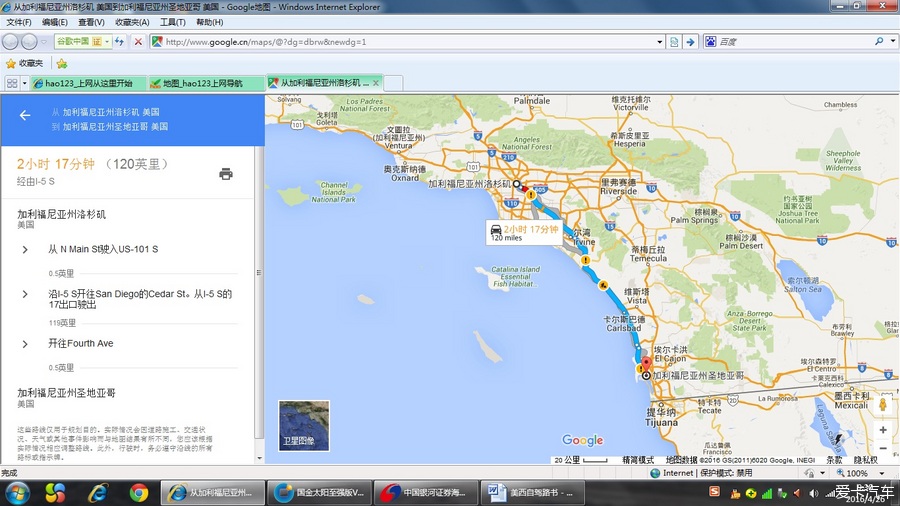Open the address bar history dropdown arrow

pos(660,42)
